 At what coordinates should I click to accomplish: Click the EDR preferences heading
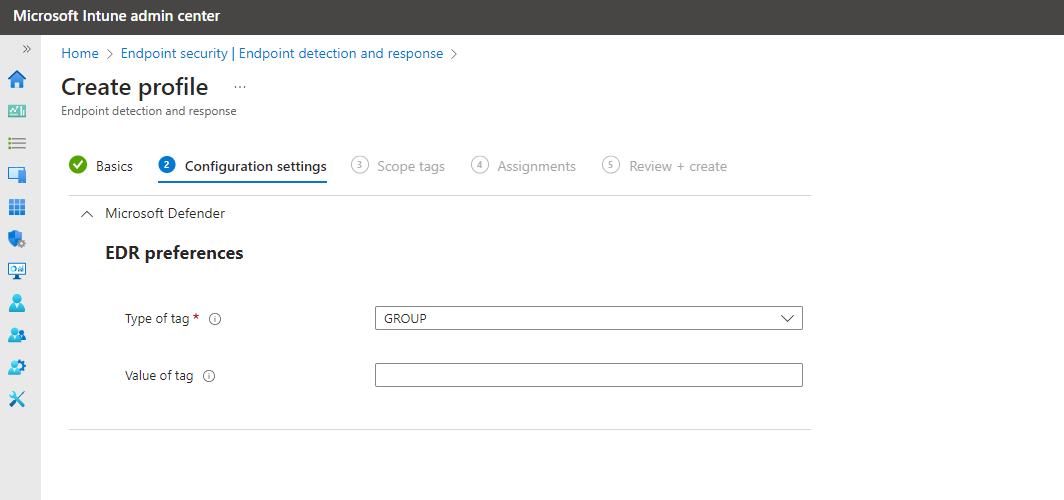pyautogui.click(x=174, y=253)
